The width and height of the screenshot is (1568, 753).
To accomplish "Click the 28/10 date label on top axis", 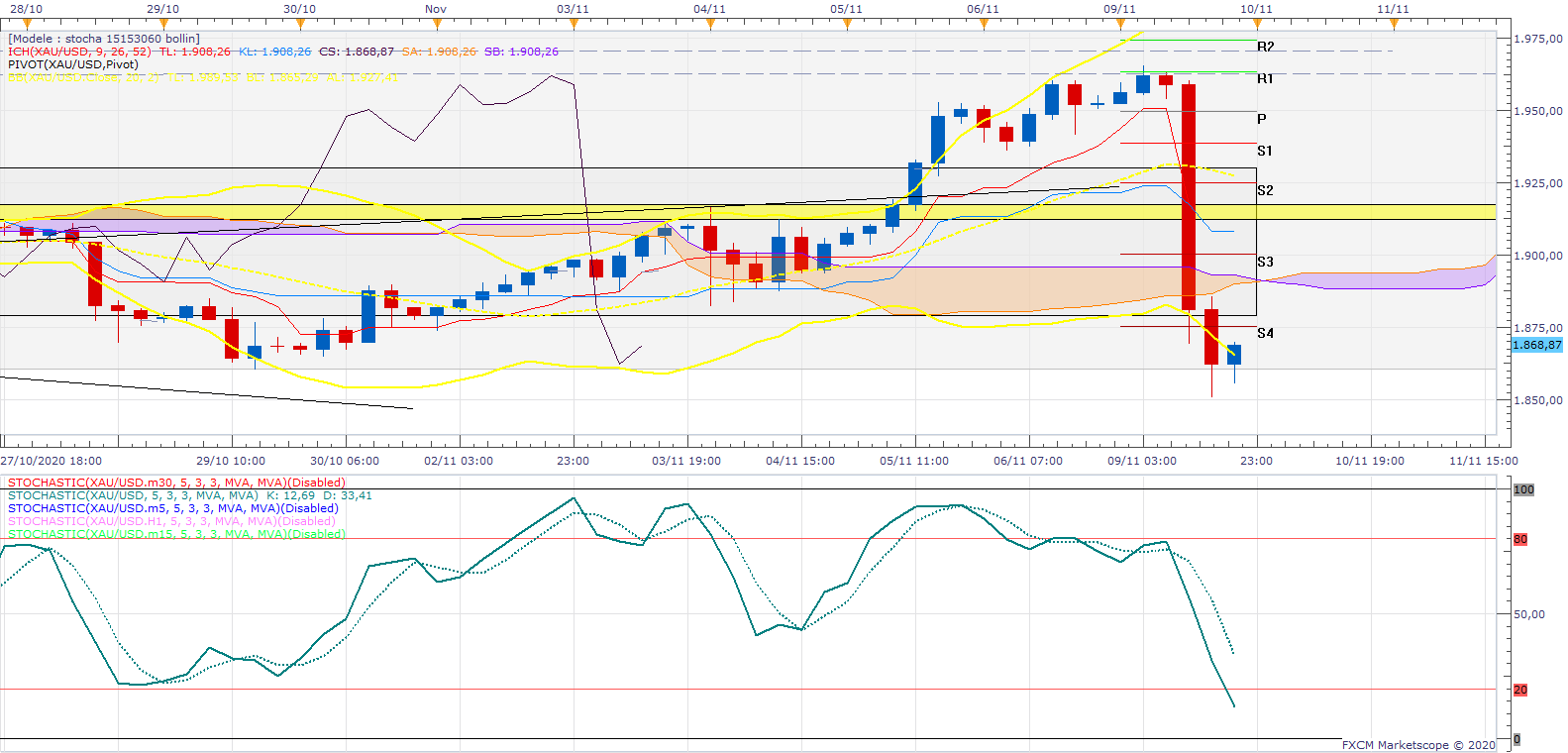I will pyautogui.click(x=27, y=9).
